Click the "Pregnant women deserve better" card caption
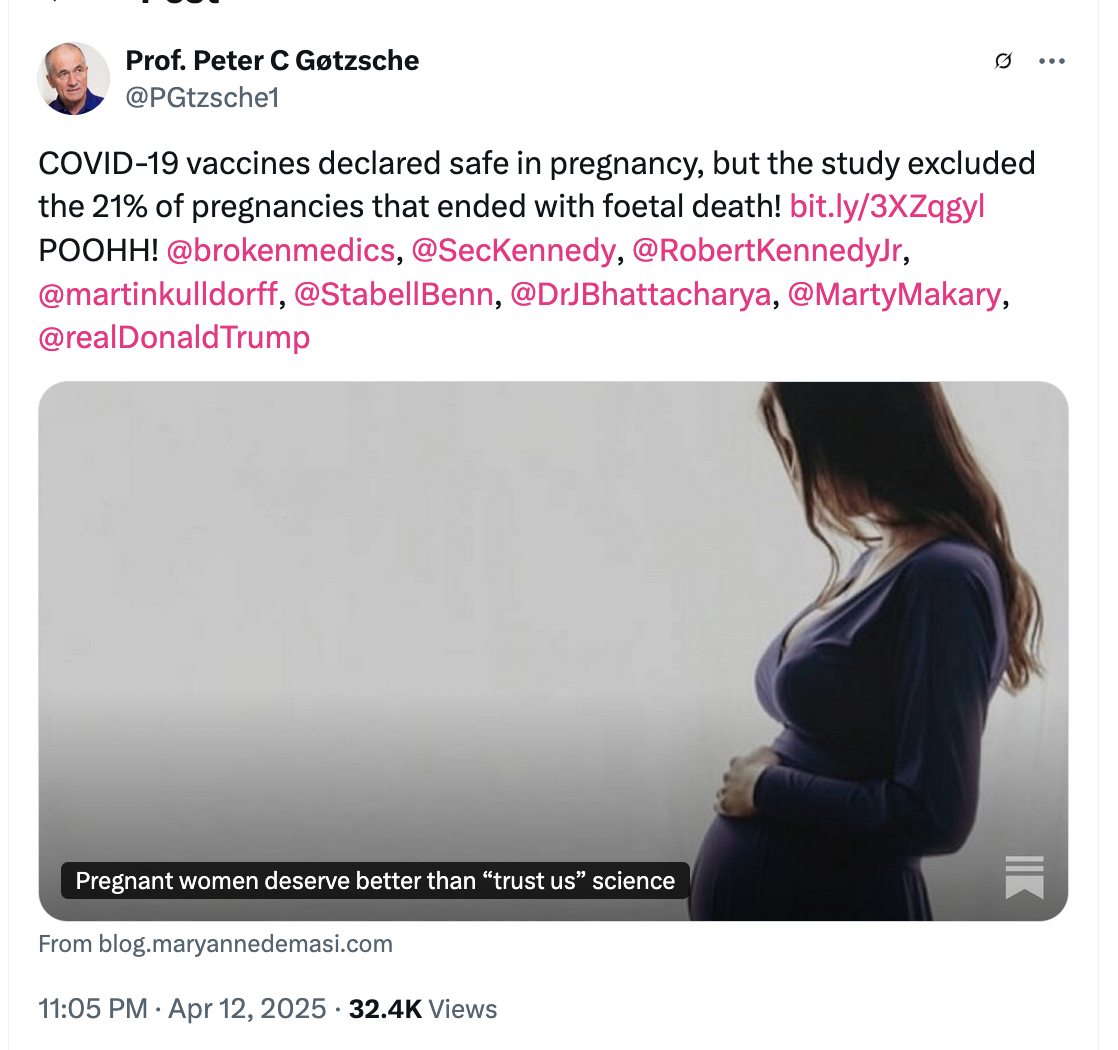Screen dimensions: 1118x1050 pyautogui.click(x=375, y=881)
